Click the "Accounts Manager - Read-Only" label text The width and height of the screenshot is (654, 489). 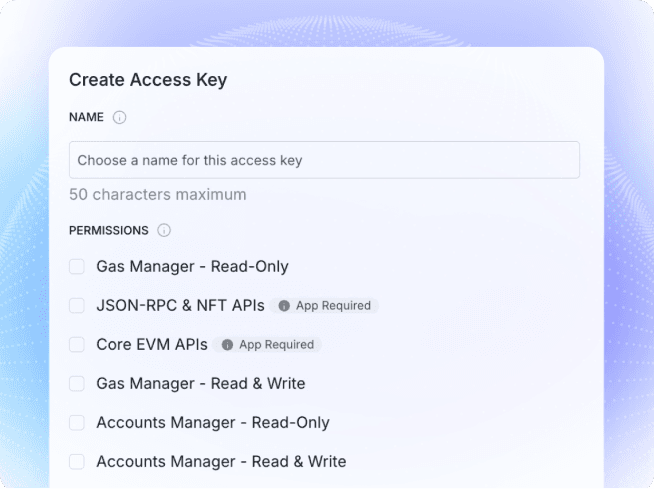[x=213, y=423]
